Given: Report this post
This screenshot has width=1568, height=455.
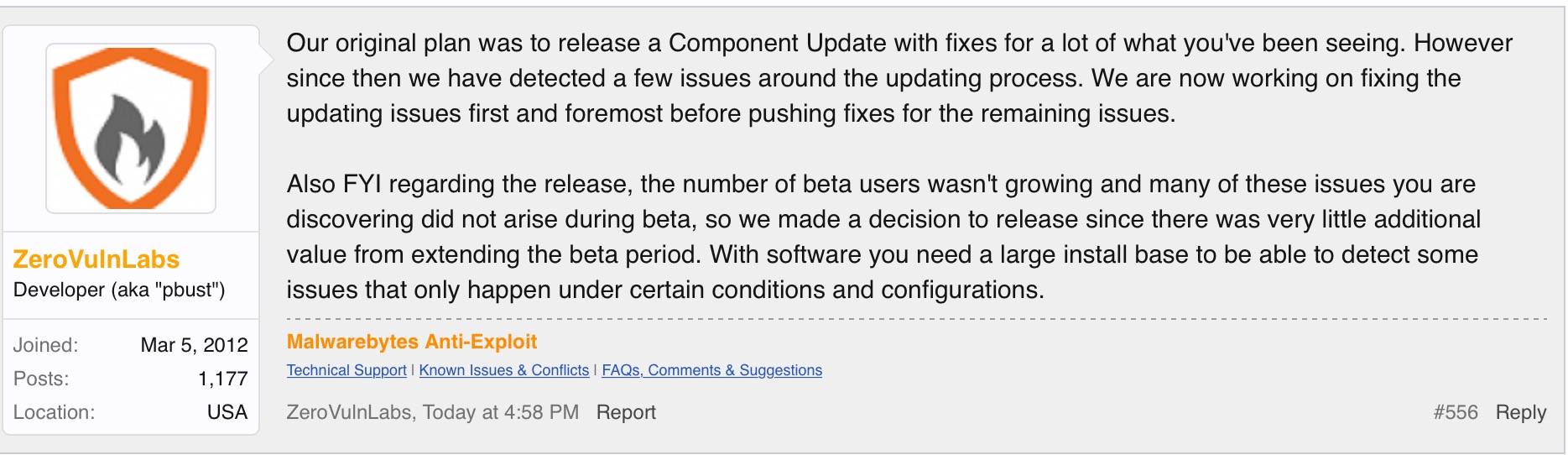Looking at the screenshot, I should tap(626, 412).
